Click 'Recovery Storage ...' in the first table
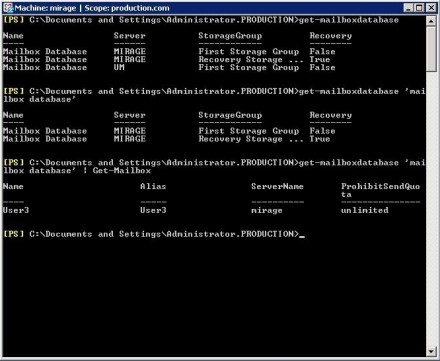 point(251,60)
